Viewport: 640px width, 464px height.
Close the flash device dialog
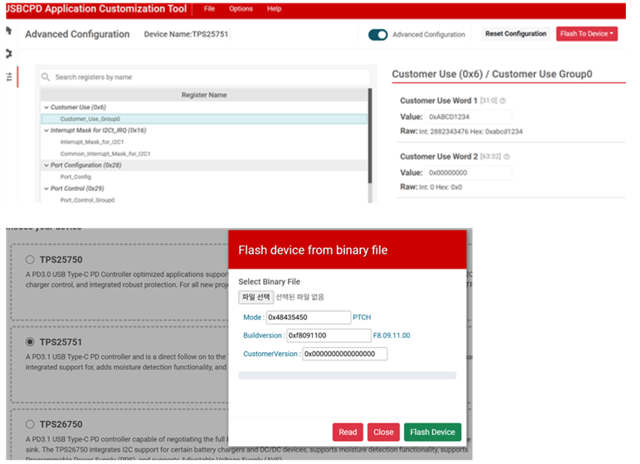tap(383, 432)
